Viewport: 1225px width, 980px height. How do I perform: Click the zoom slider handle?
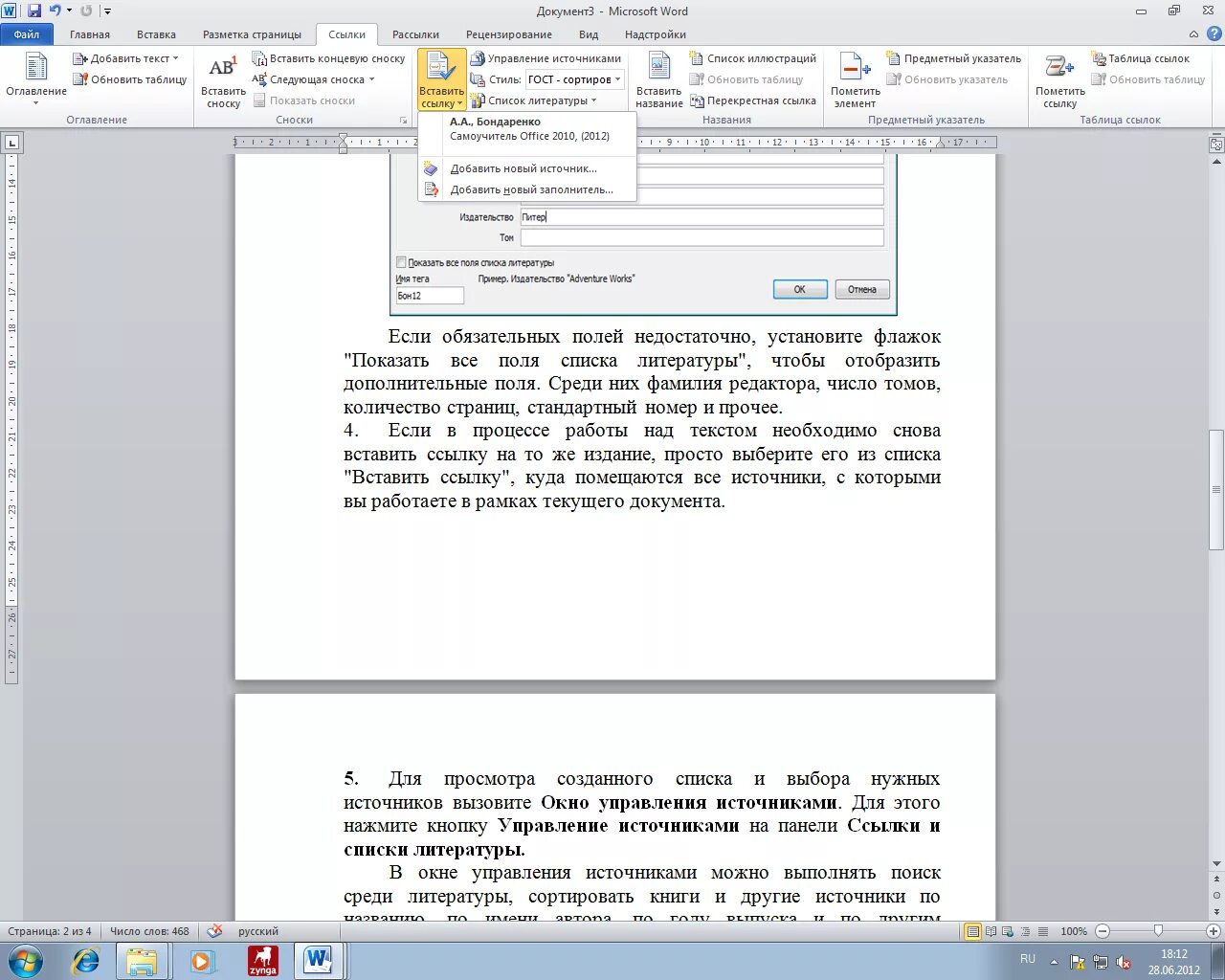[x=1158, y=930]
